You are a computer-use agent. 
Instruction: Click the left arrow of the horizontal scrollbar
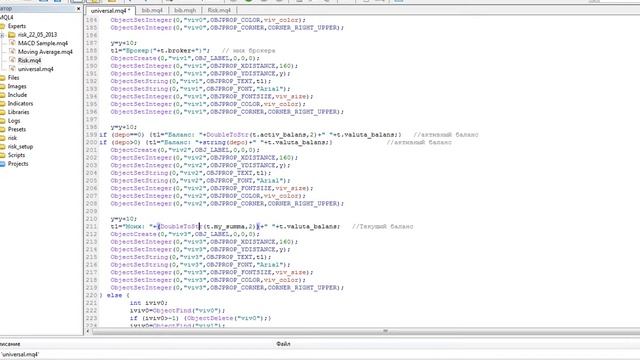88,331
